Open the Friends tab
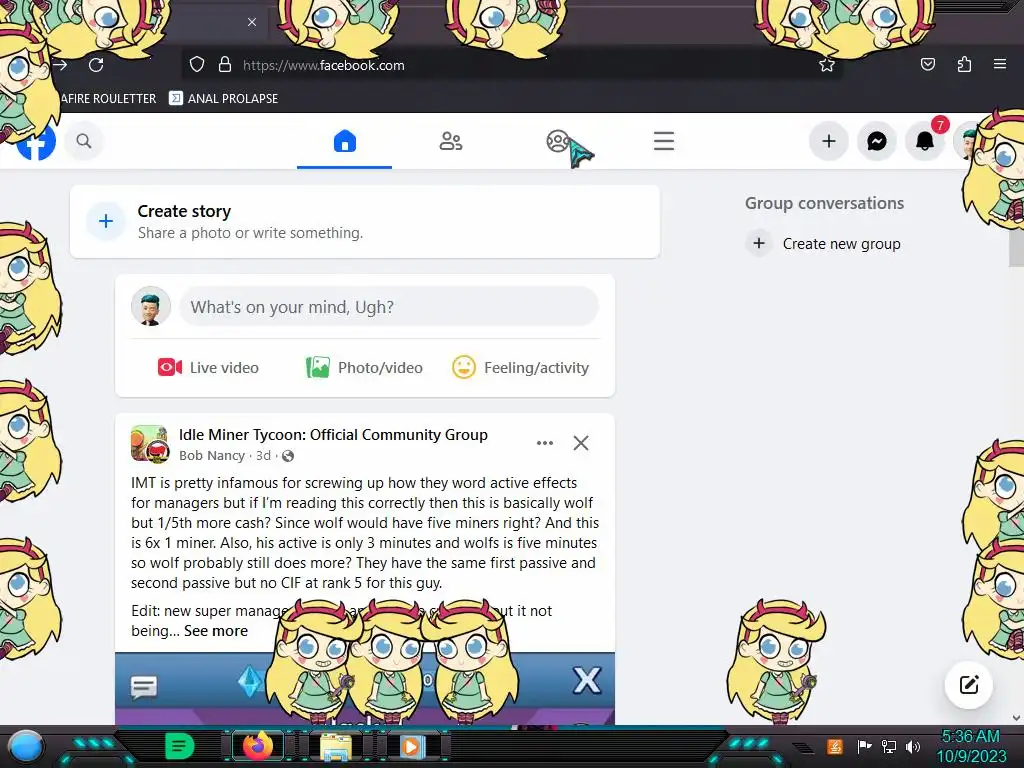This screenshot has height=768, width=1024. (451, 141)
